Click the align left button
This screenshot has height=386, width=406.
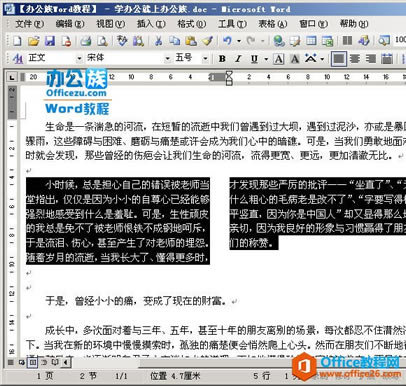339,59
